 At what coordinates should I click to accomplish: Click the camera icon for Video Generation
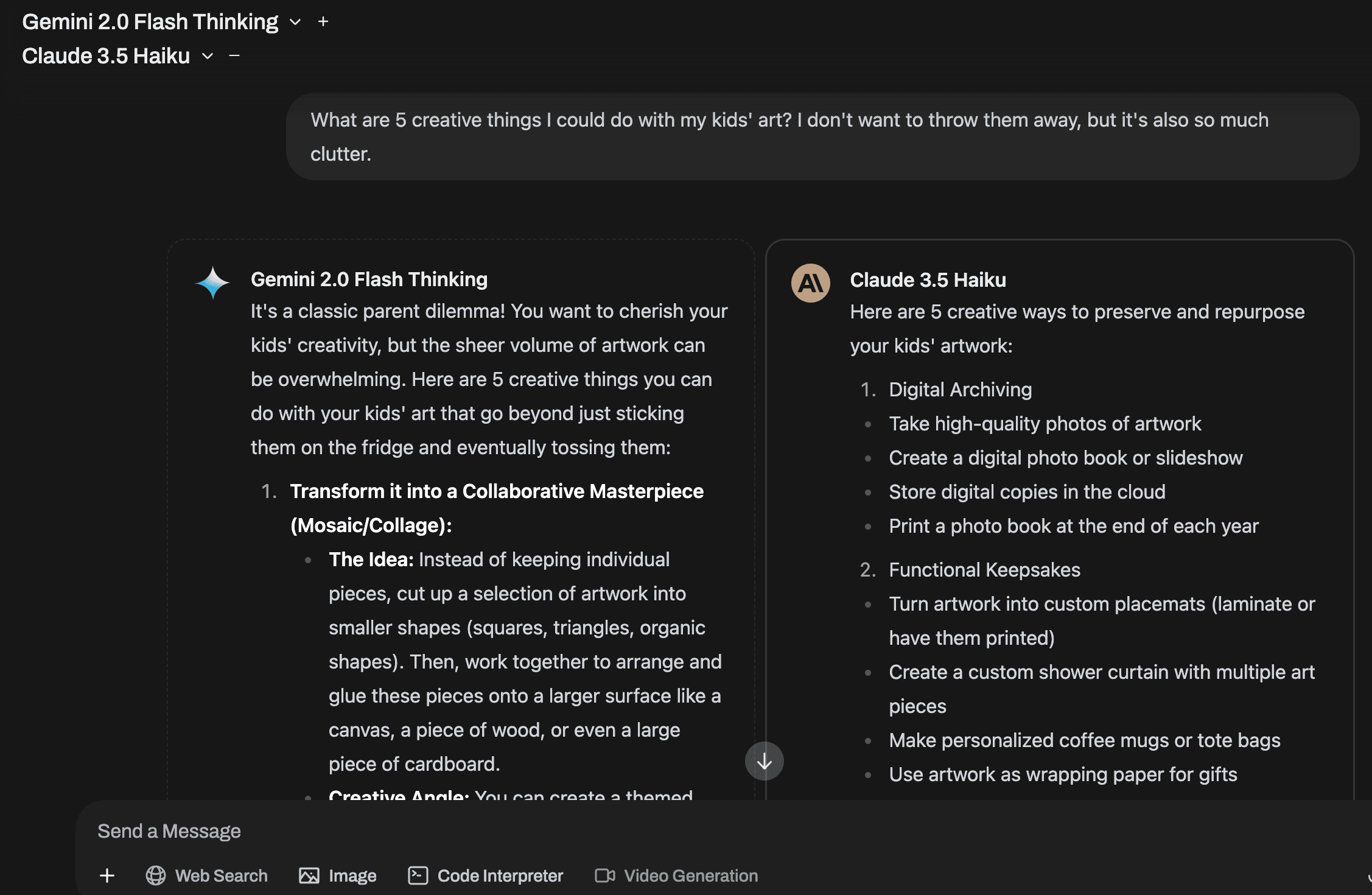click(605, 876)
